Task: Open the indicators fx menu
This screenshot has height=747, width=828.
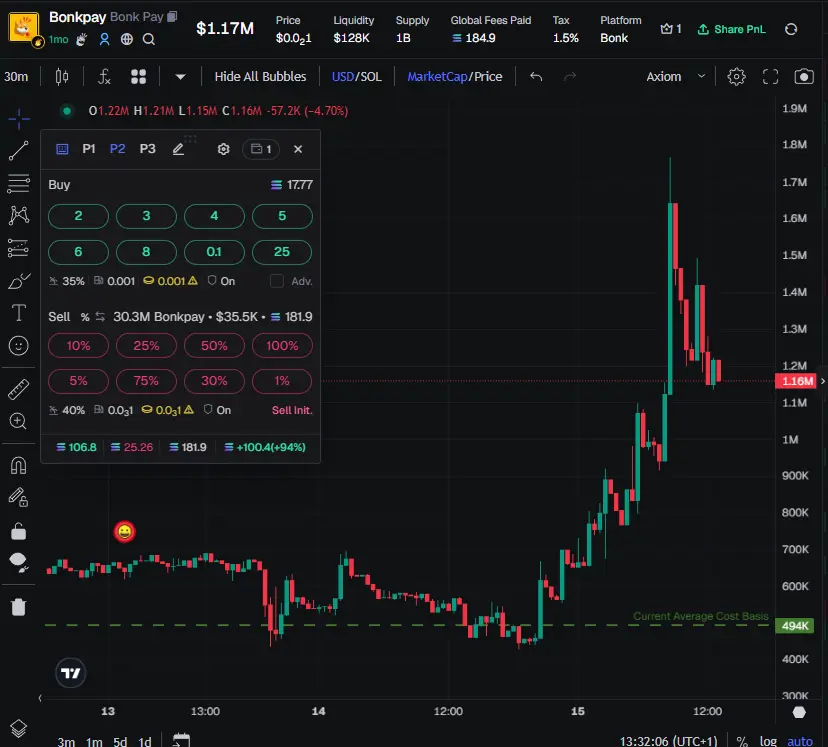Action: tap(104, 77)
